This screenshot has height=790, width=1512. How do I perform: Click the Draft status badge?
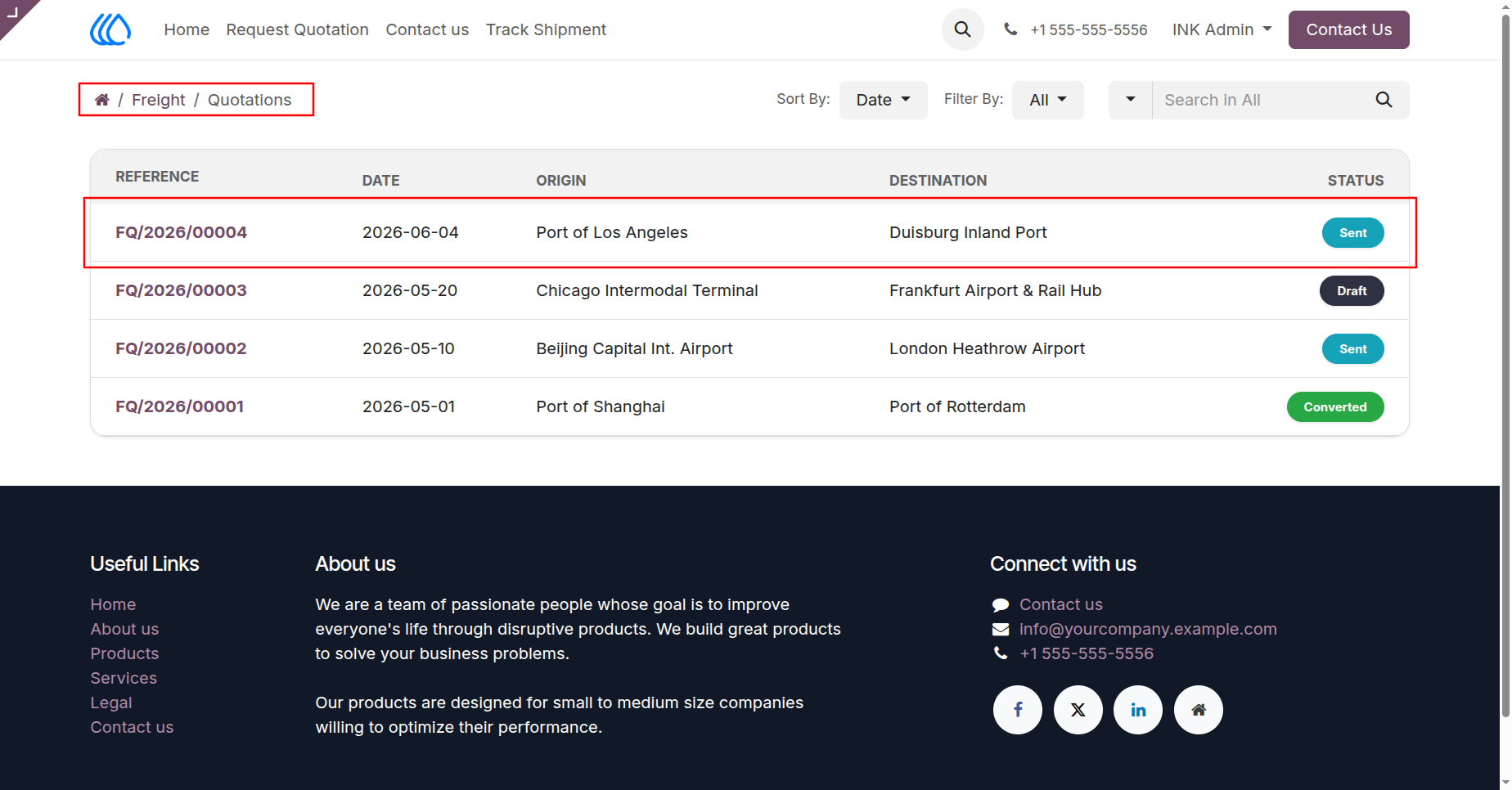[1352, 290]
